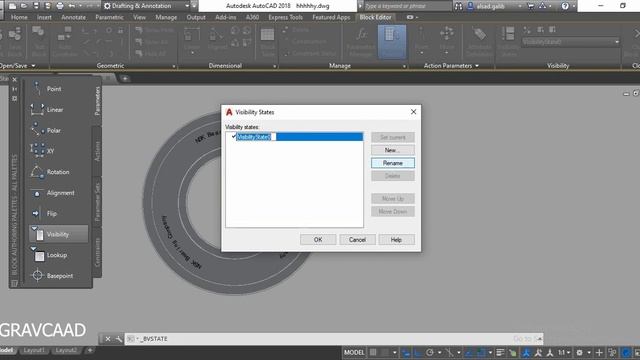Switch to the Layout1 tab

coord(34,350)
